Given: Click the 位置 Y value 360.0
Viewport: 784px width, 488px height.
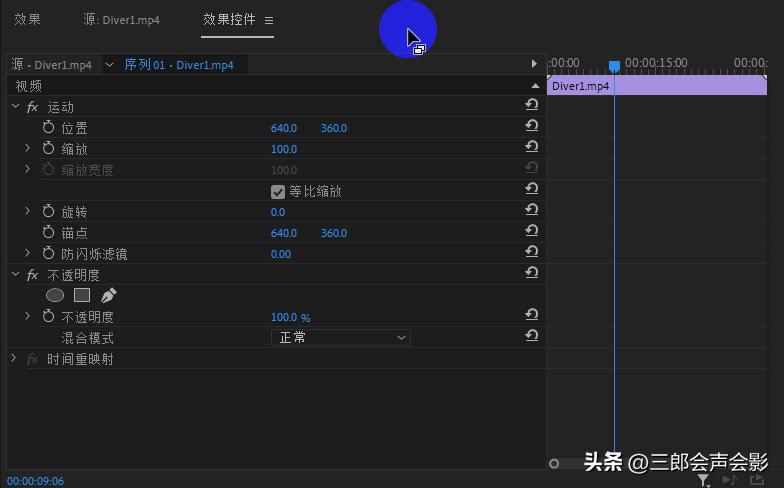Looking at the screenshot, I should click(x=334, y=128).
